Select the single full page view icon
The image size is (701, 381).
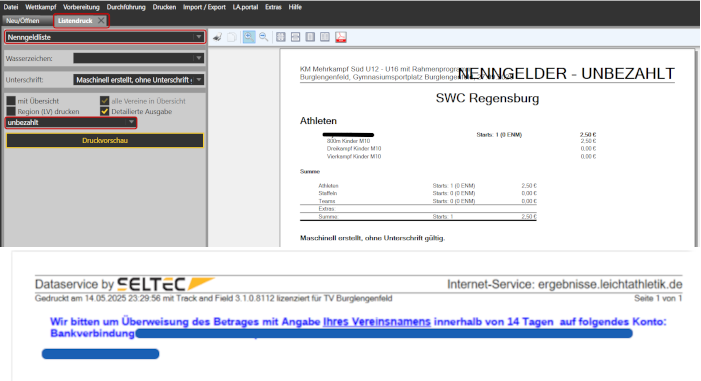pos(310,37)
